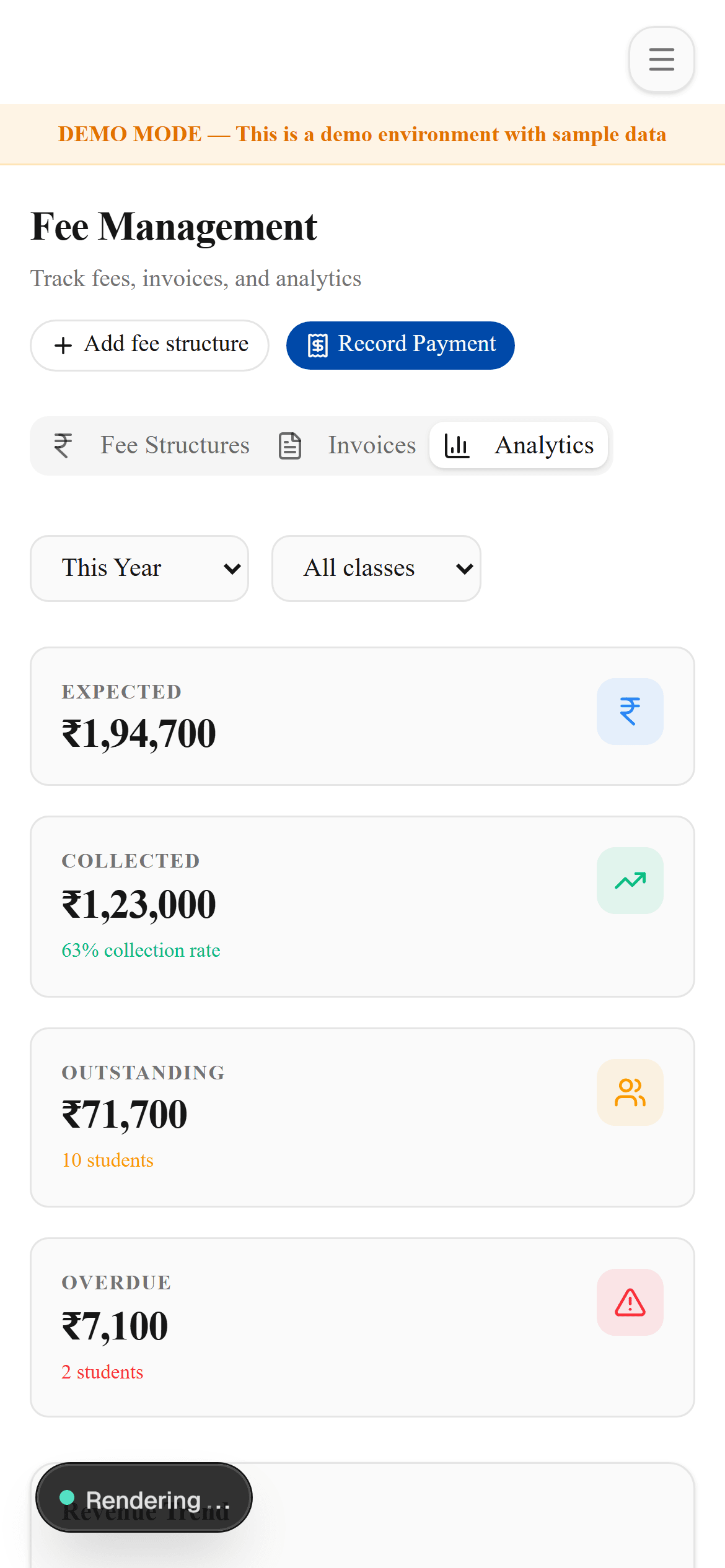Open the This Year dropdown

point(139,568)
